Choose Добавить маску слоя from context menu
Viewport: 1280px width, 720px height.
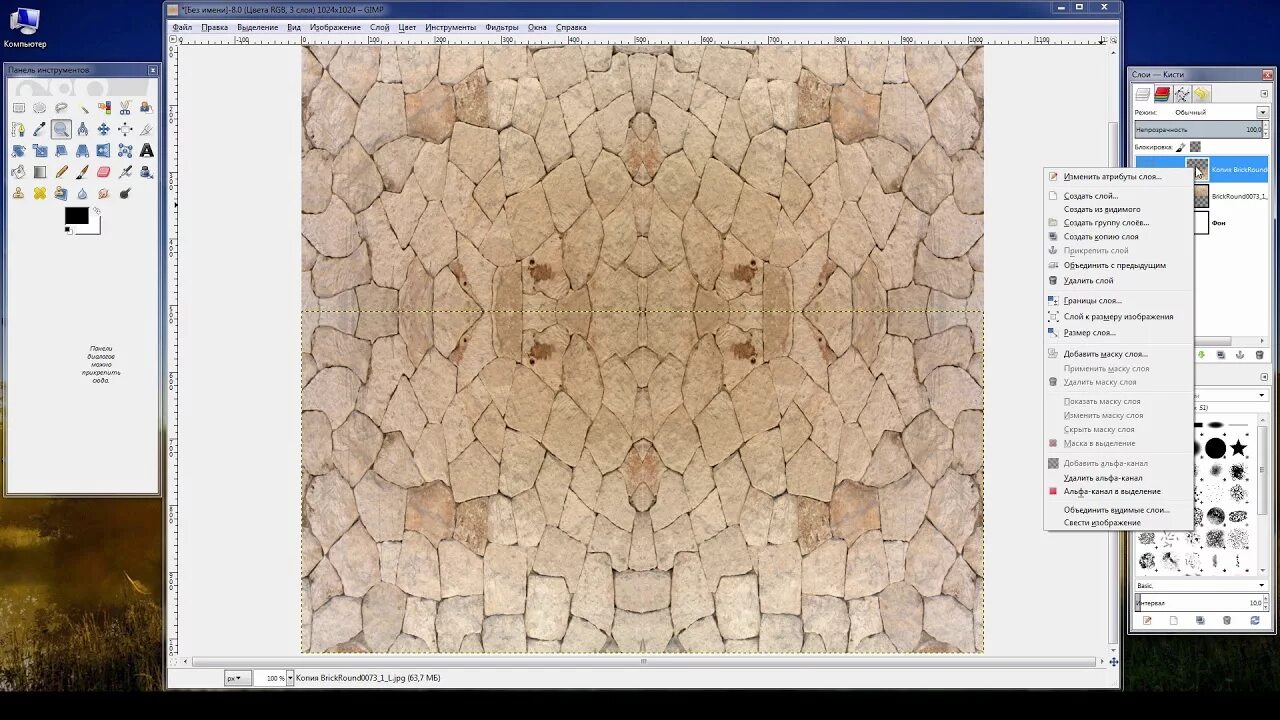point(1105,354)
